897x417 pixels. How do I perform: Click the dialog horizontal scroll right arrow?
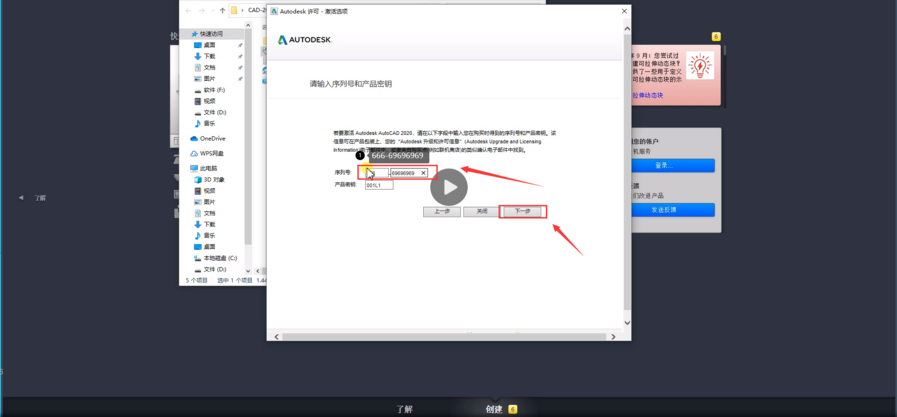point(614,337)
